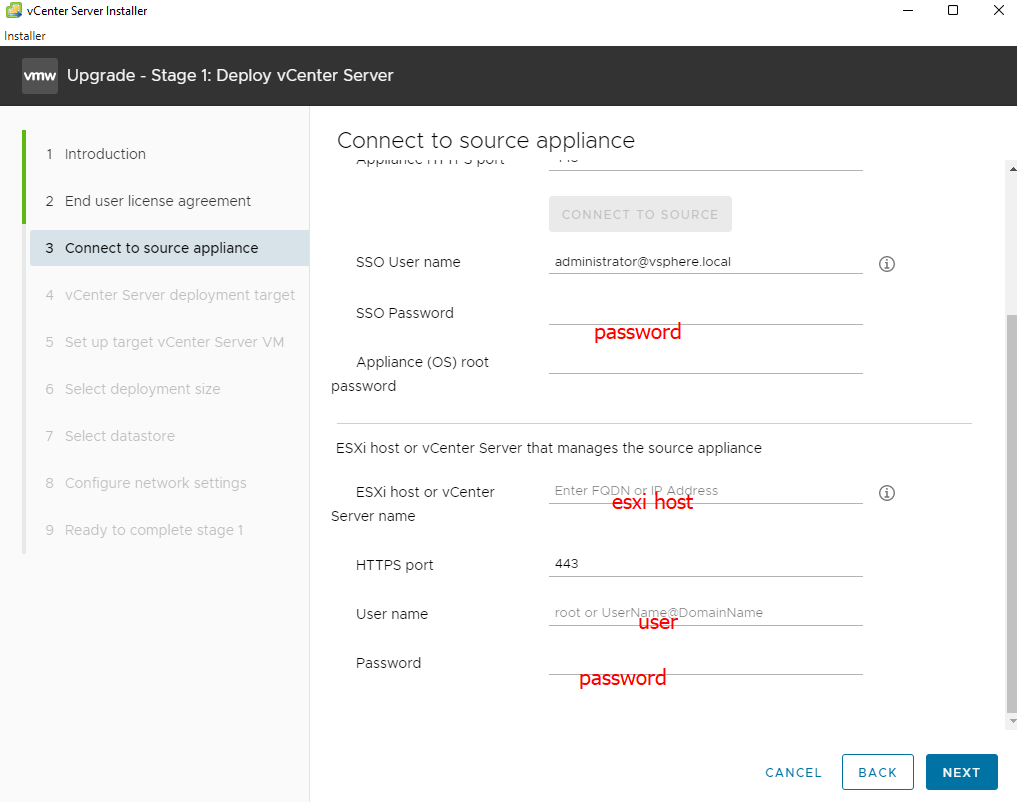
Task: Focus the SSO Password field
Action: tap(706, 313)
